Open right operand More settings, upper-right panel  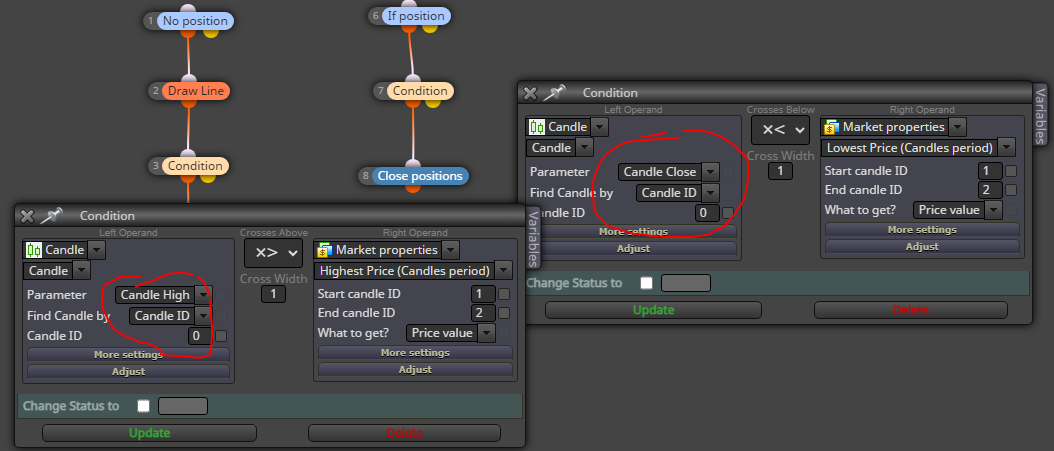922,229
